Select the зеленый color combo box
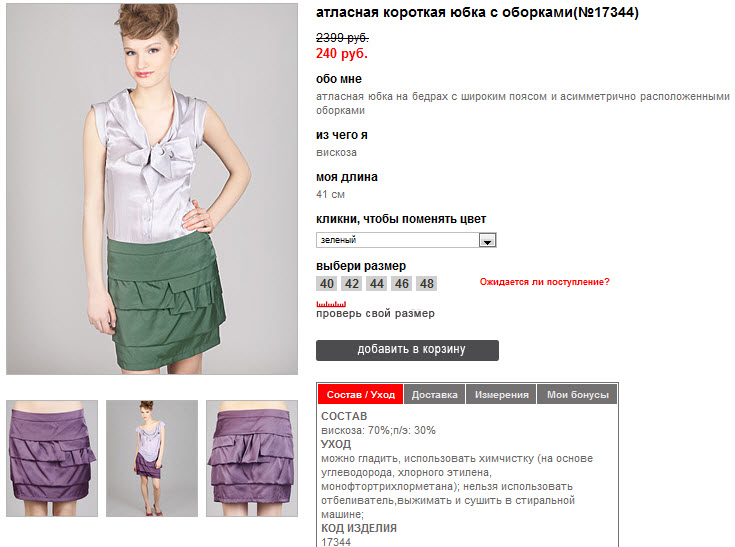735x547 pixels. [x=406, y=240]
